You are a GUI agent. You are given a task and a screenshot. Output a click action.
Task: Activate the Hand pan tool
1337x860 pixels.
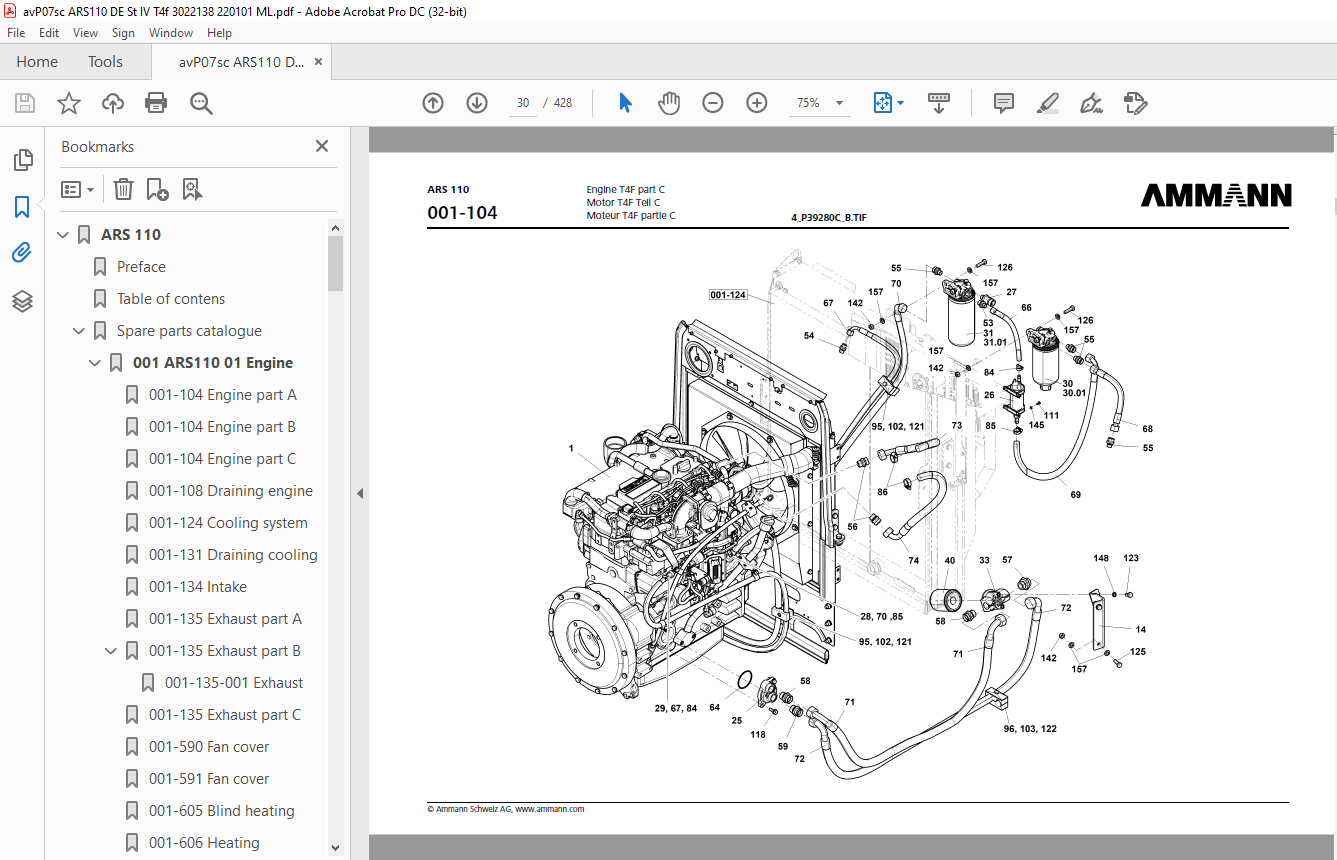pos(669,103)
